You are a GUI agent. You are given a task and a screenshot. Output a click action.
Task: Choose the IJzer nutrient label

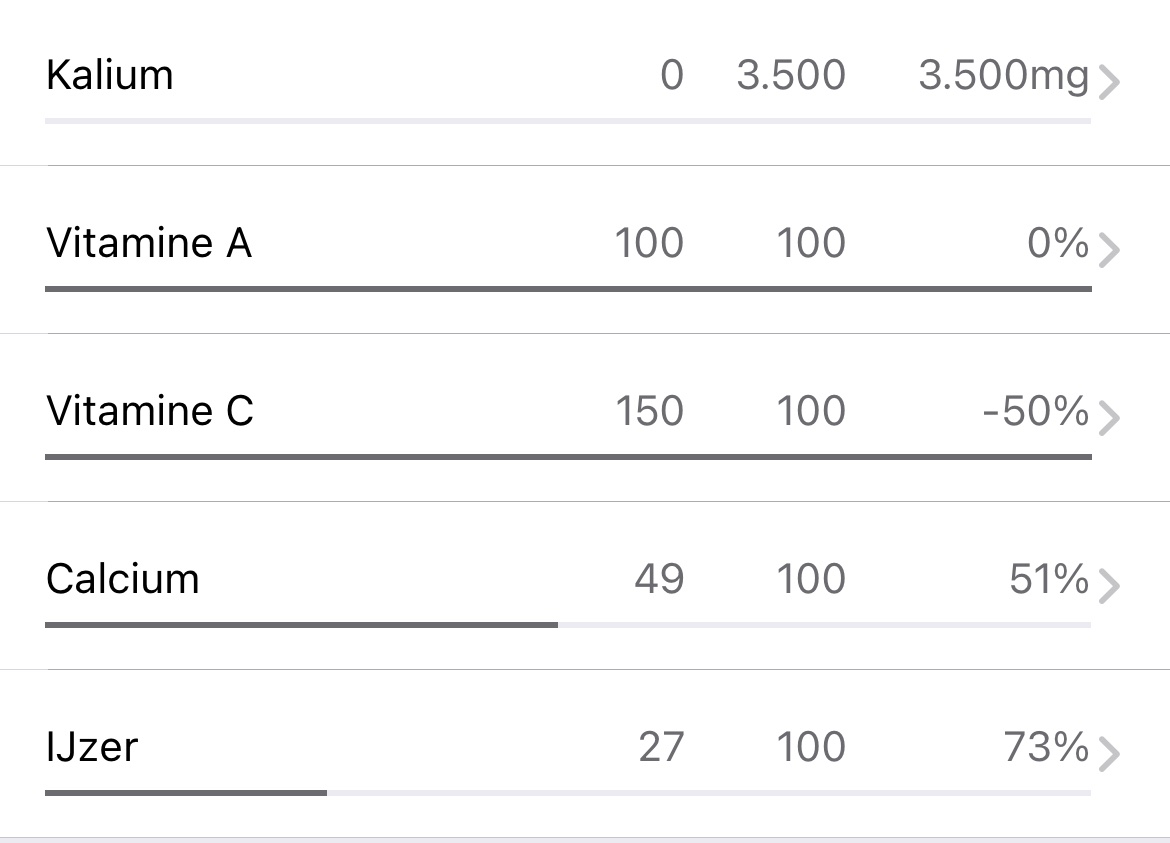92,747
